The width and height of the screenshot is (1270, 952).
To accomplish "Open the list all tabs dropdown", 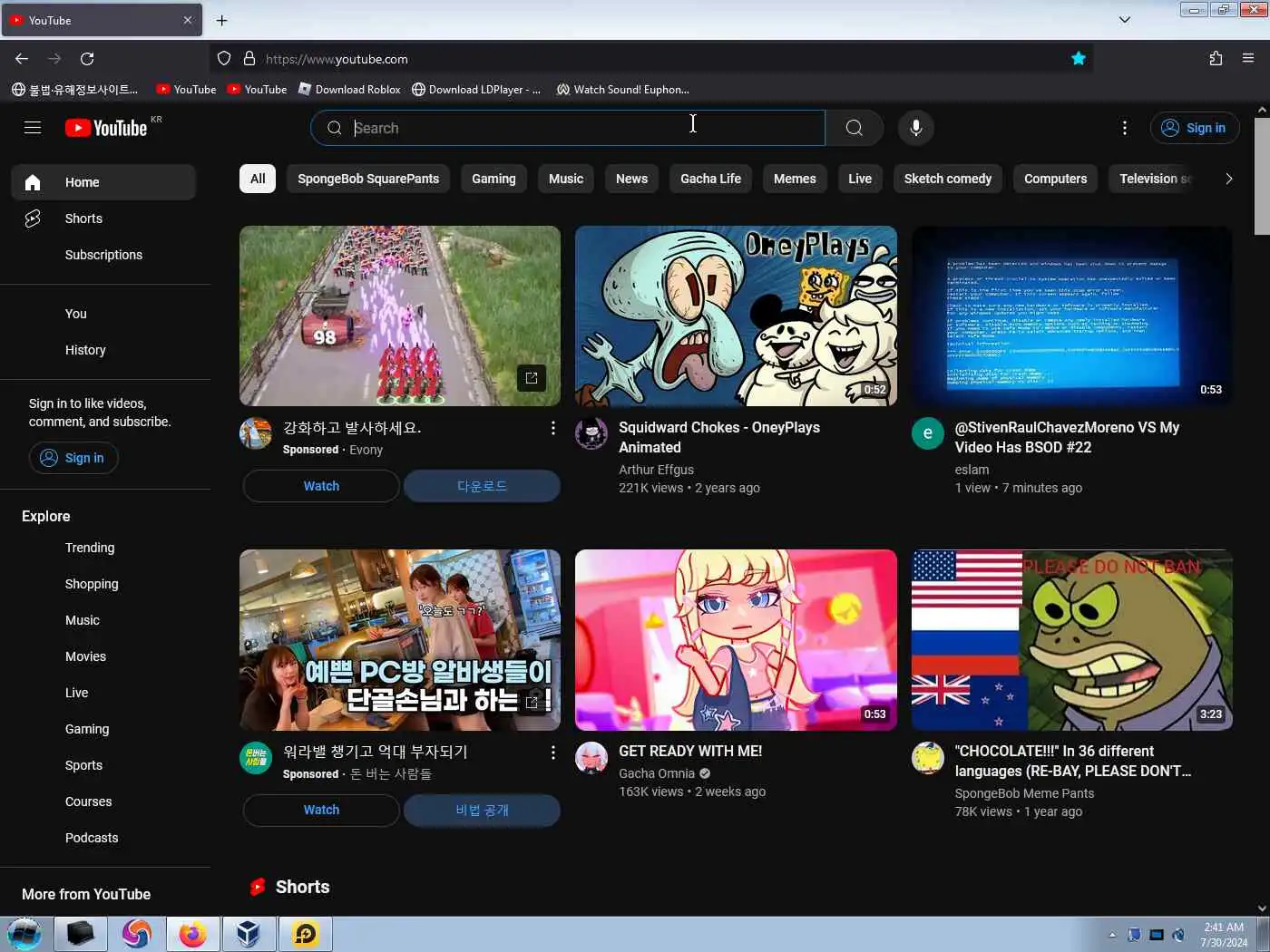I will pyautogui.click(x=1125, y=20).
